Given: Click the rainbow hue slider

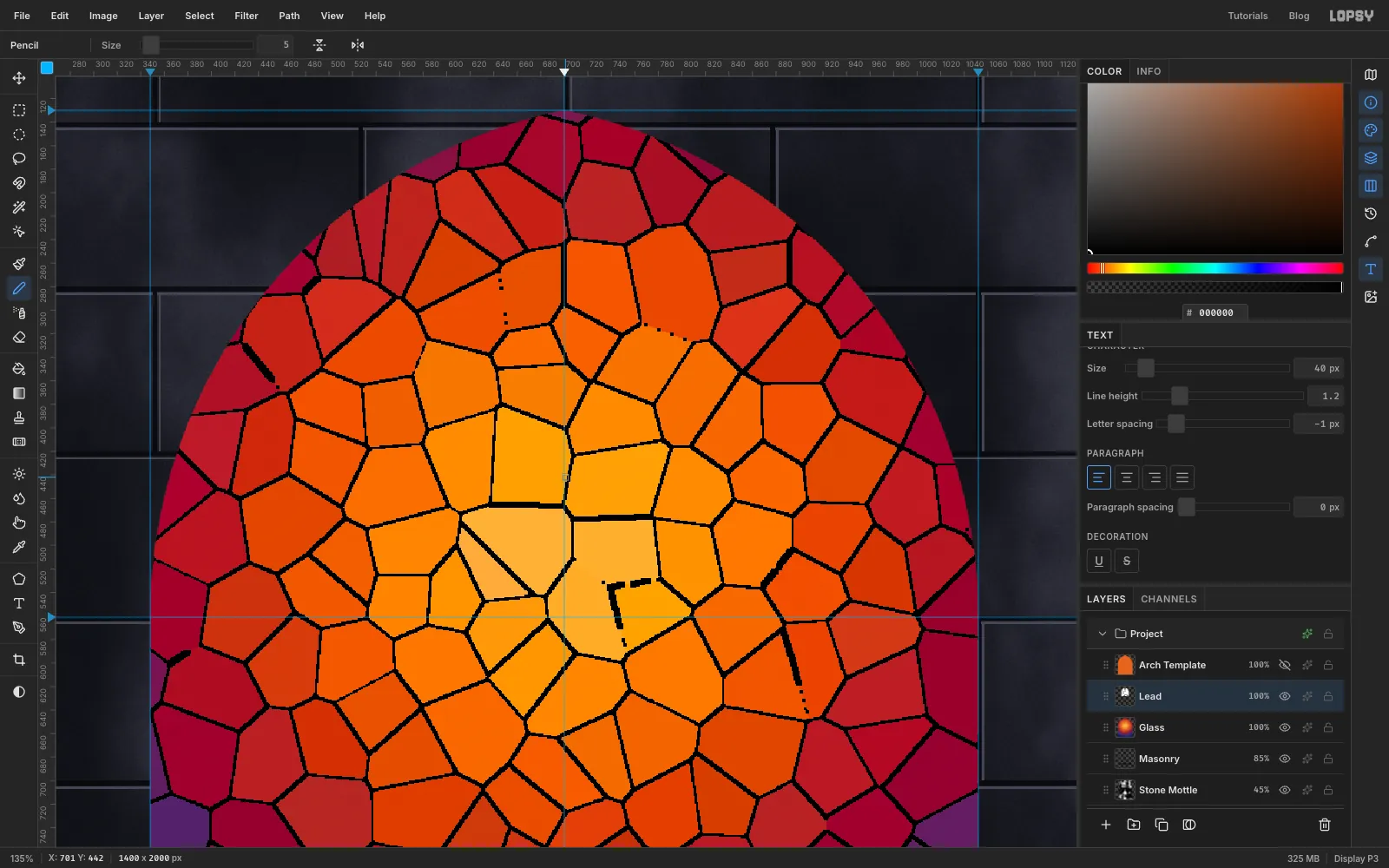Looking at the screenshot, I should (x=1215, y=268).
